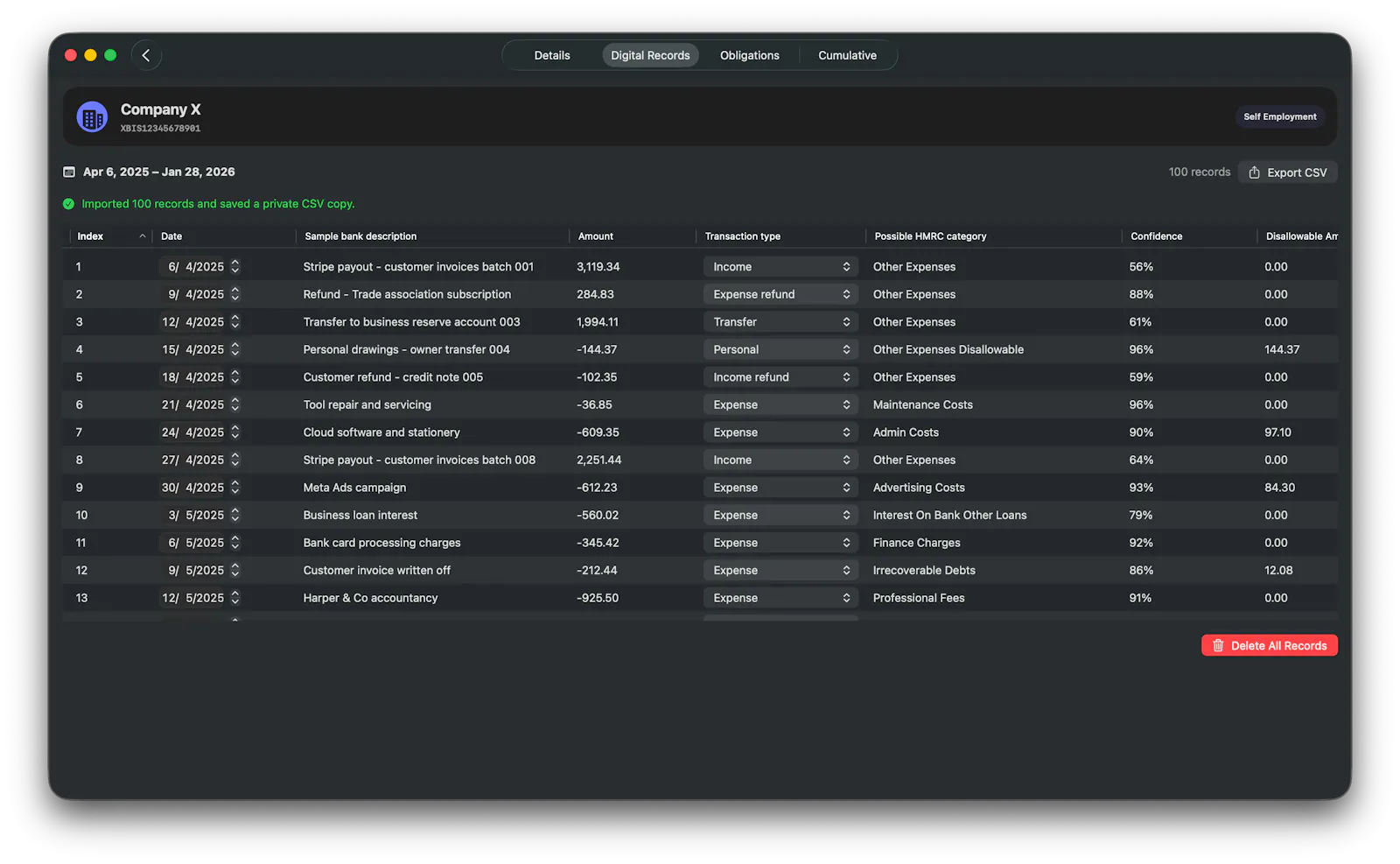Viewport: 1400px width, 864px height.
Task: Click the Self Employment badge
Action: click(x=1279, y=116)
